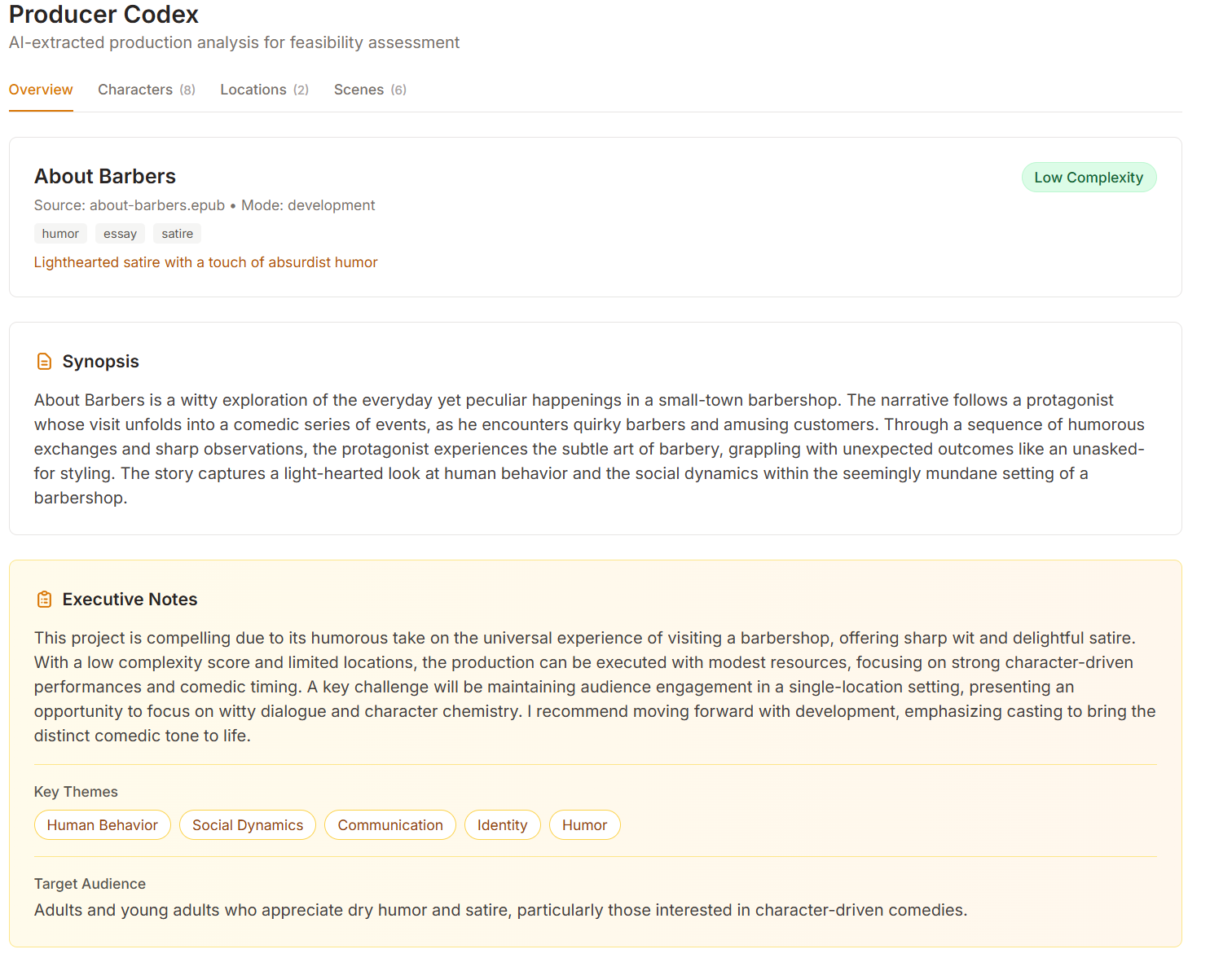Click the Executive Notes clipboard icon
1232x958 pixels.
coord(45,599)
